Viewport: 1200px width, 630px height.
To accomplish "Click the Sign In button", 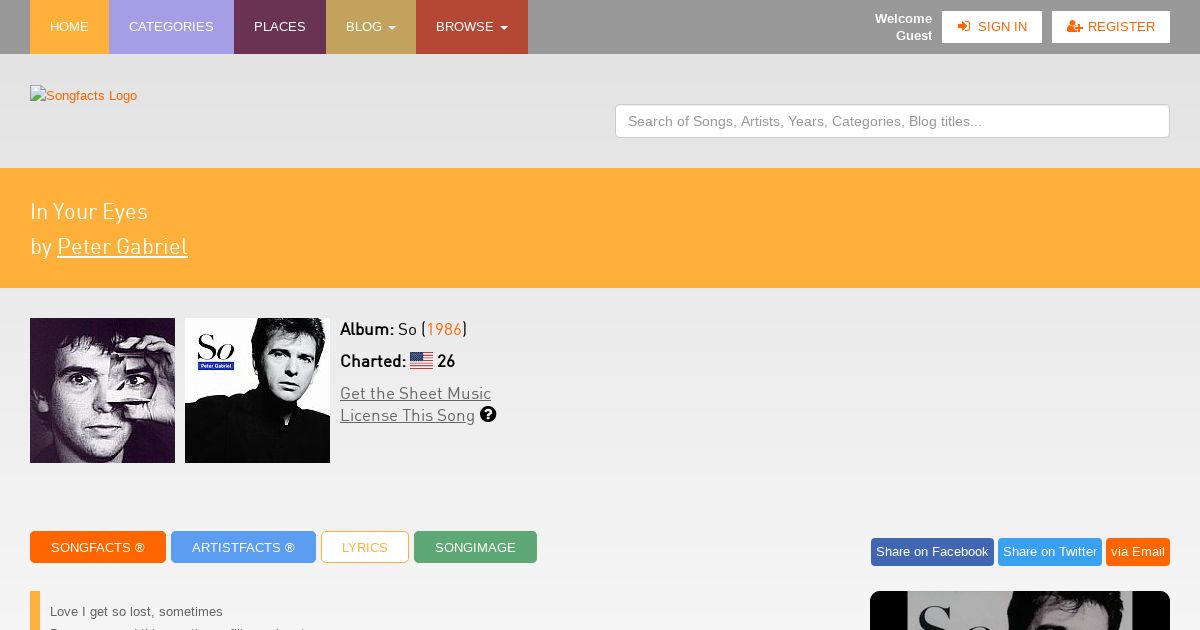I will (x=992, y=27).
